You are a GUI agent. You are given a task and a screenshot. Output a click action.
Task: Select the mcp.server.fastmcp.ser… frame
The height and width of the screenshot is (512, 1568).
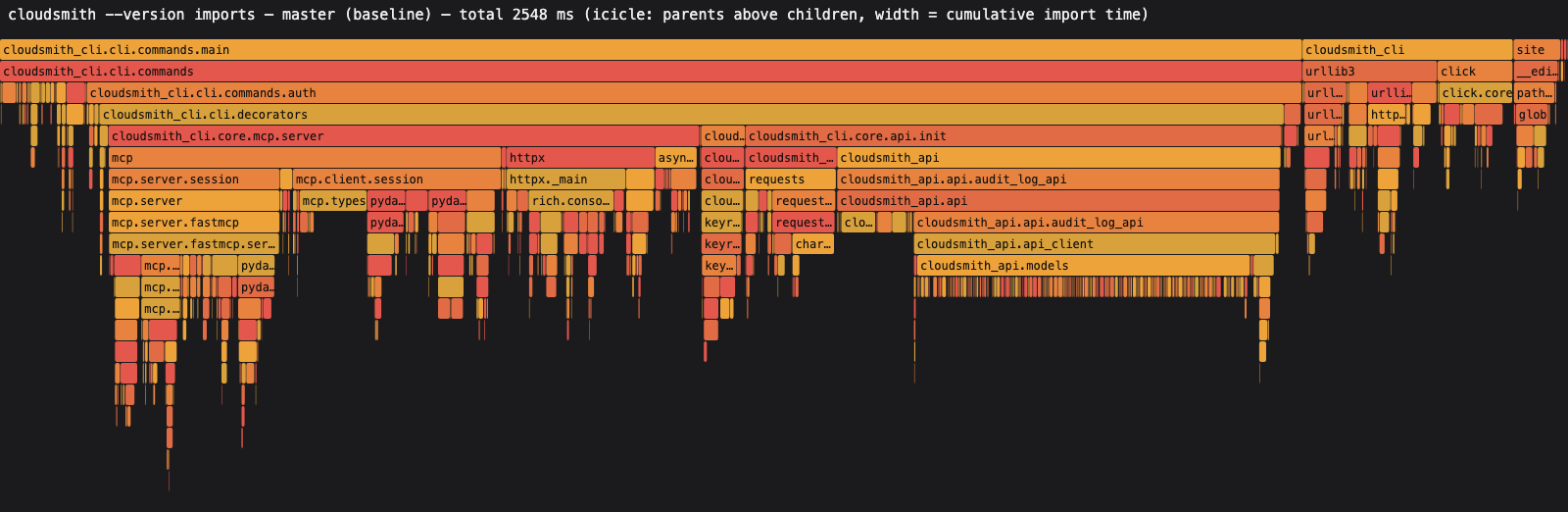(194, 244)
